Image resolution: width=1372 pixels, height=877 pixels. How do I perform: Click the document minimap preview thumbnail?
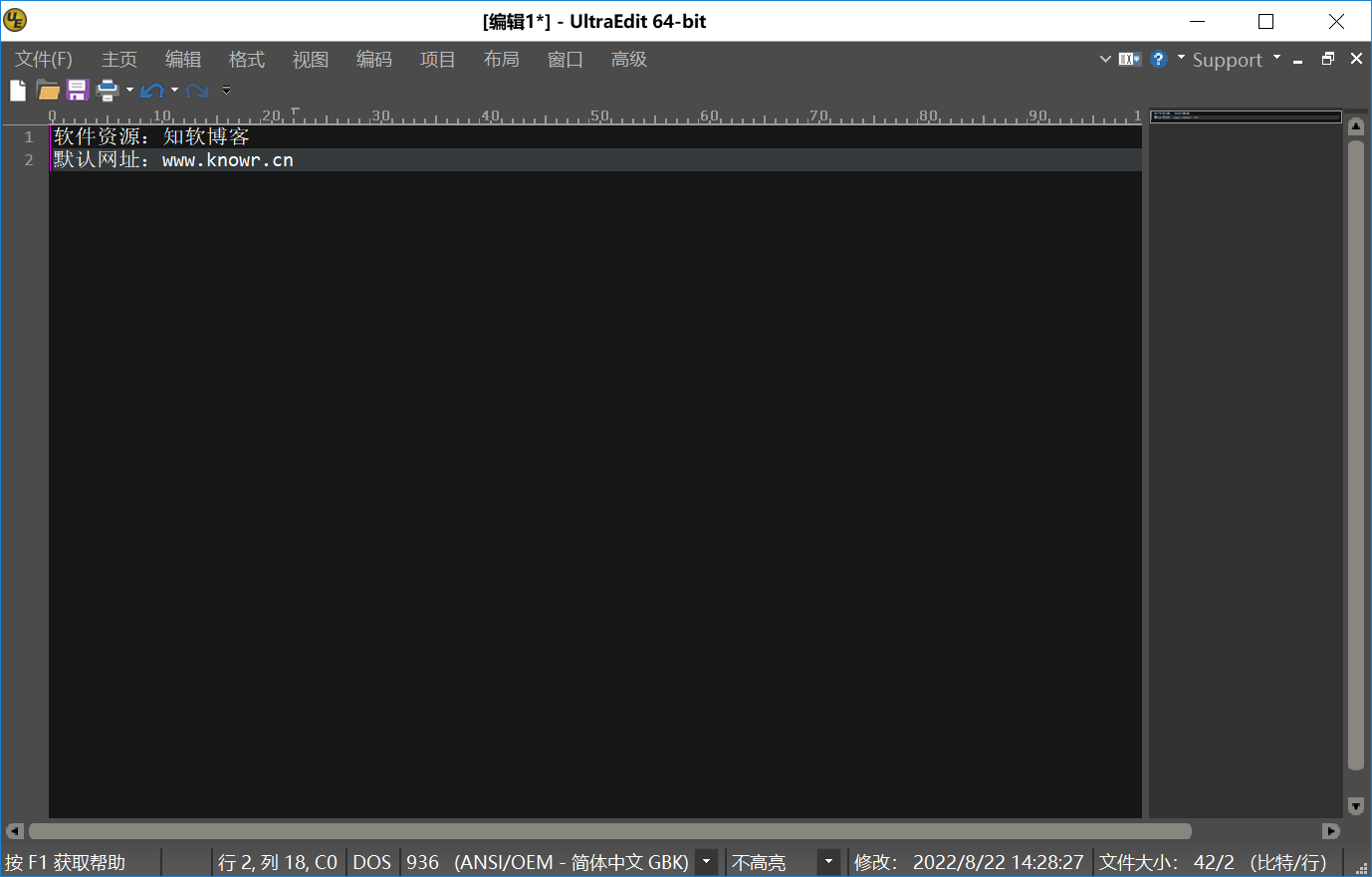(1246, 115)
